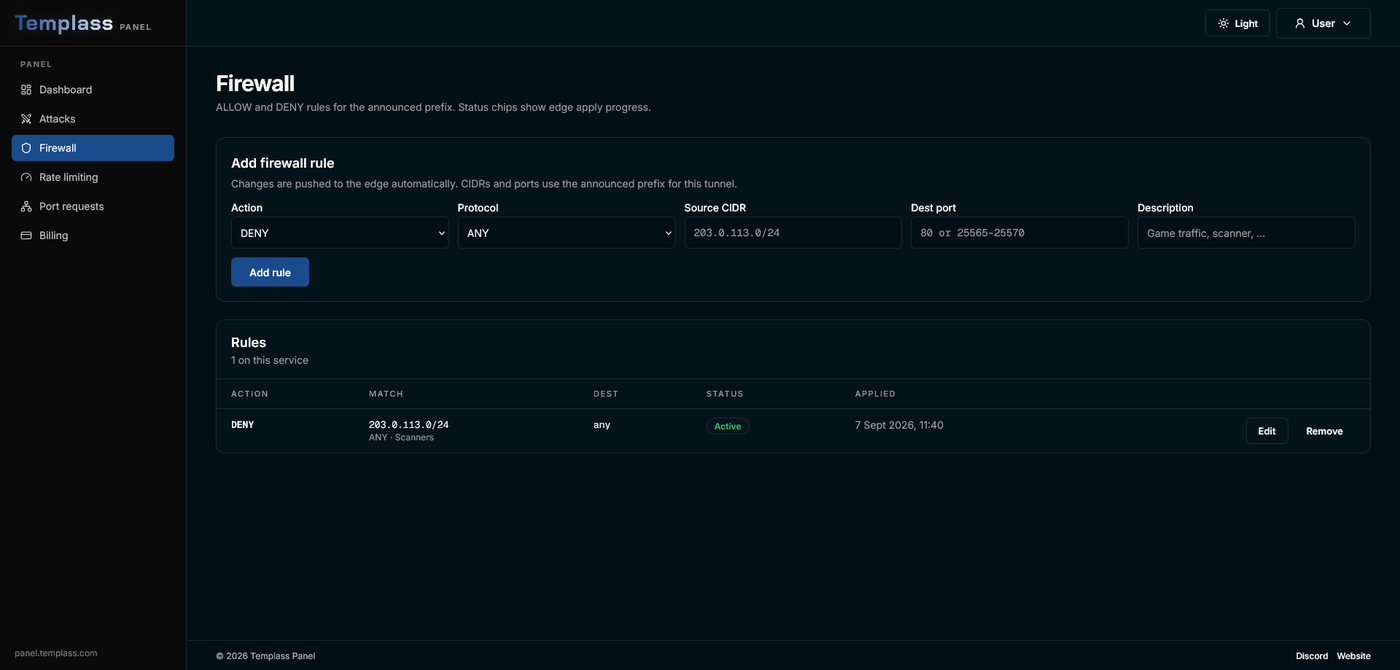Switch to Light theme

[x=1238, y=23]
